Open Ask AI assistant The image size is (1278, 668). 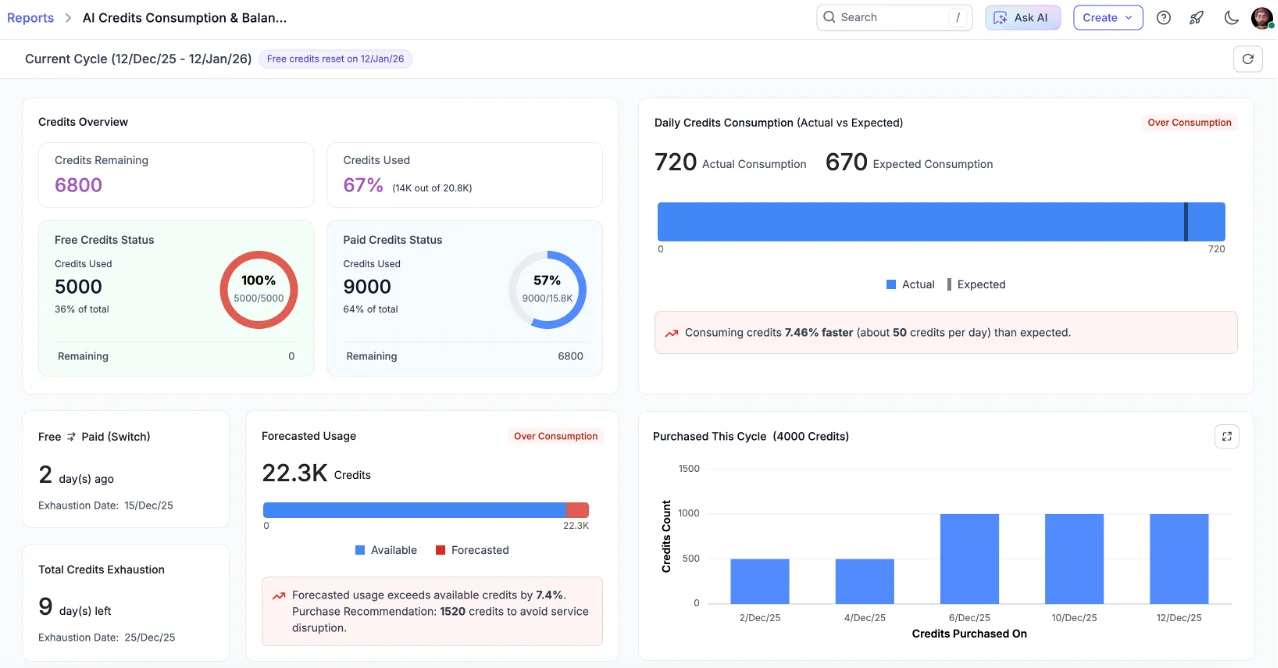point(1022,17)
